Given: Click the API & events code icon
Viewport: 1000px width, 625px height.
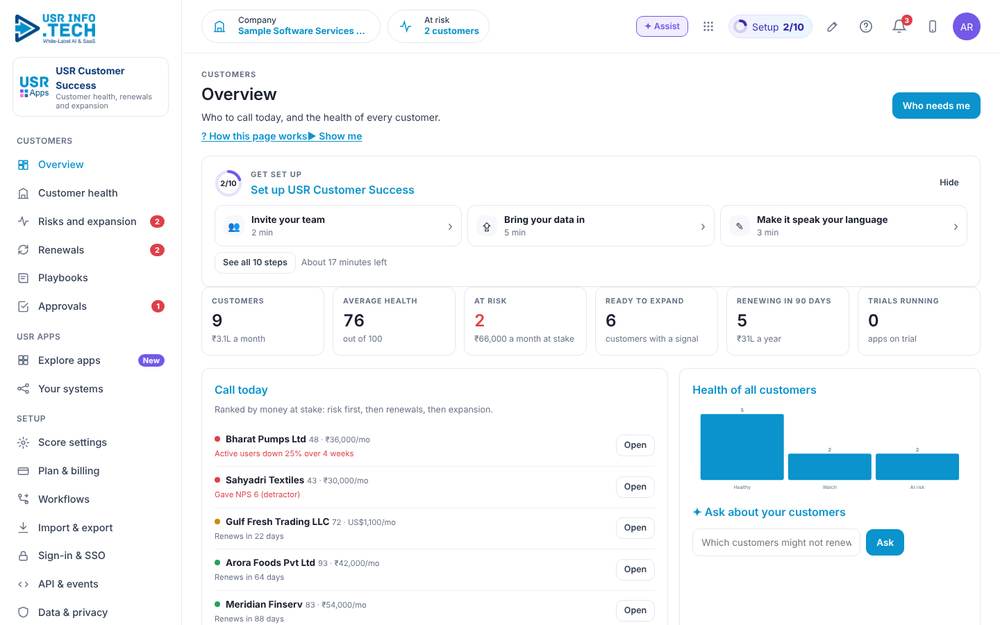Looking at the screenshot, I should [23, 584].
